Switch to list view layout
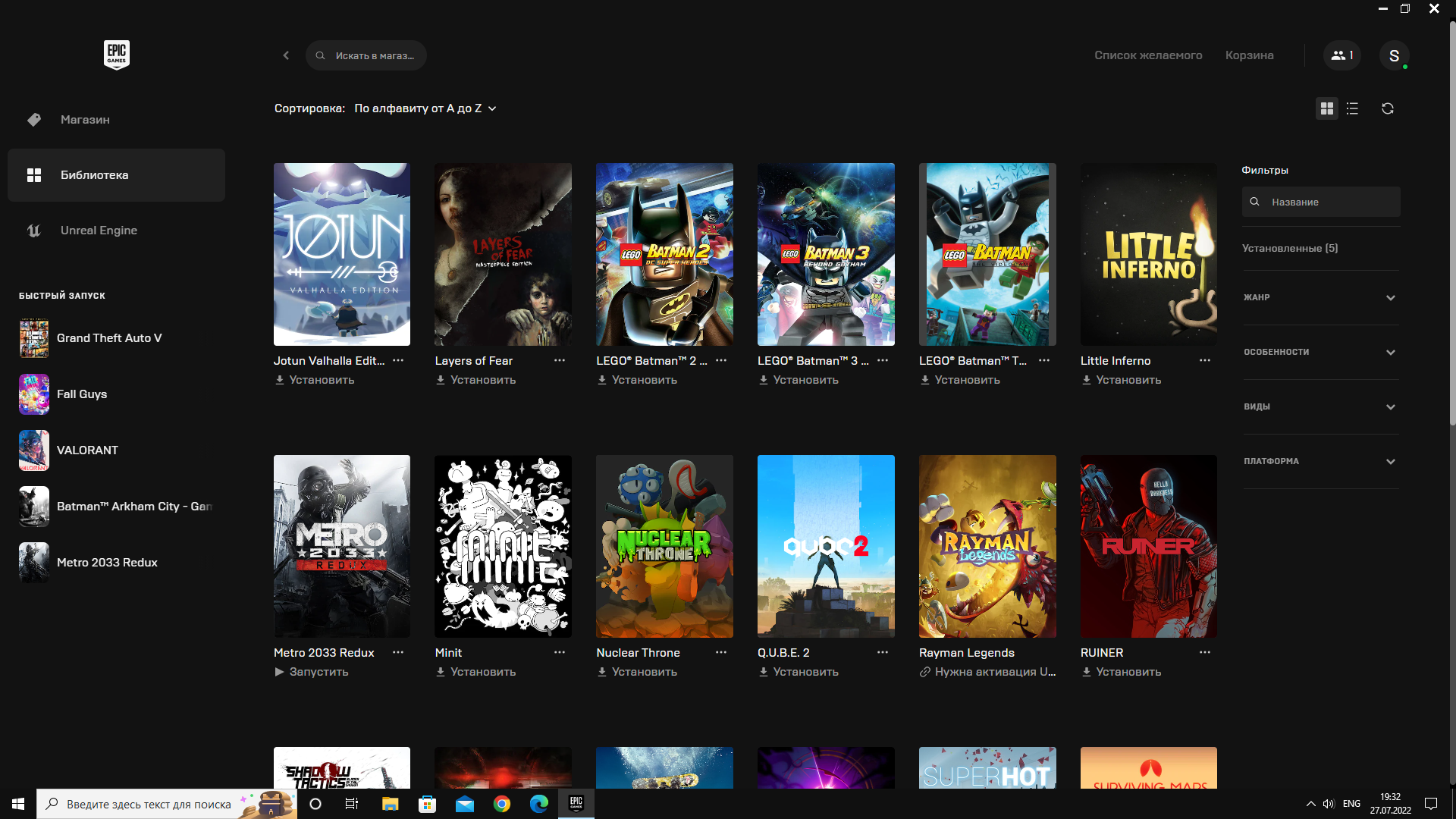Screen dimensions: 1456x819 tap(1352, 108)
